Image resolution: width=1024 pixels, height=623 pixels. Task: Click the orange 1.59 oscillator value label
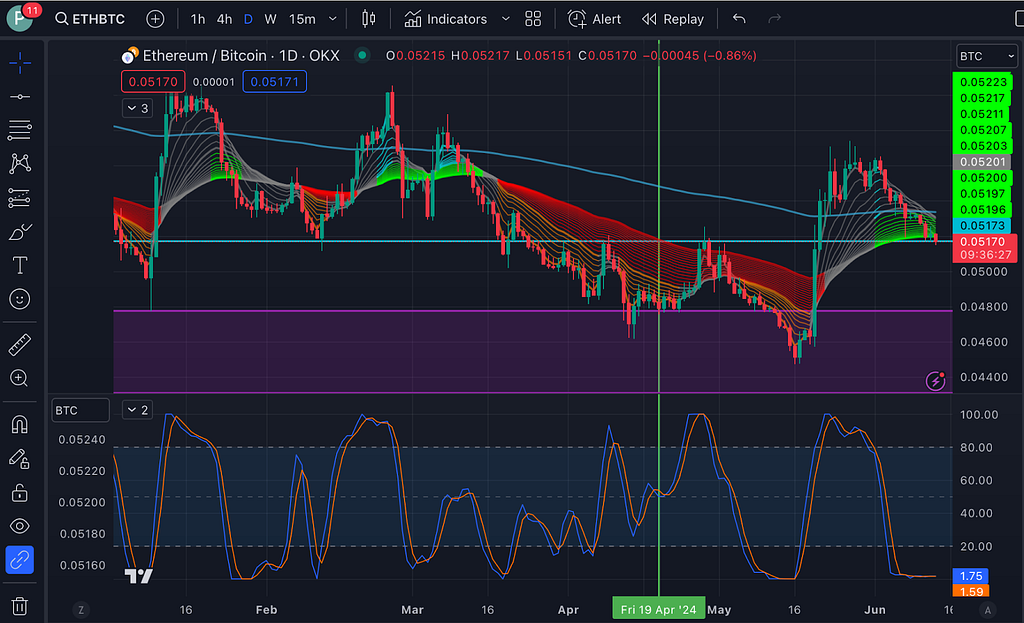(971, 592)
